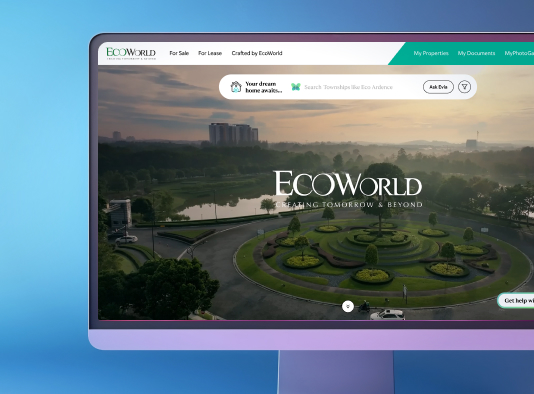Click the green butterfly search icon

point(296,87)
